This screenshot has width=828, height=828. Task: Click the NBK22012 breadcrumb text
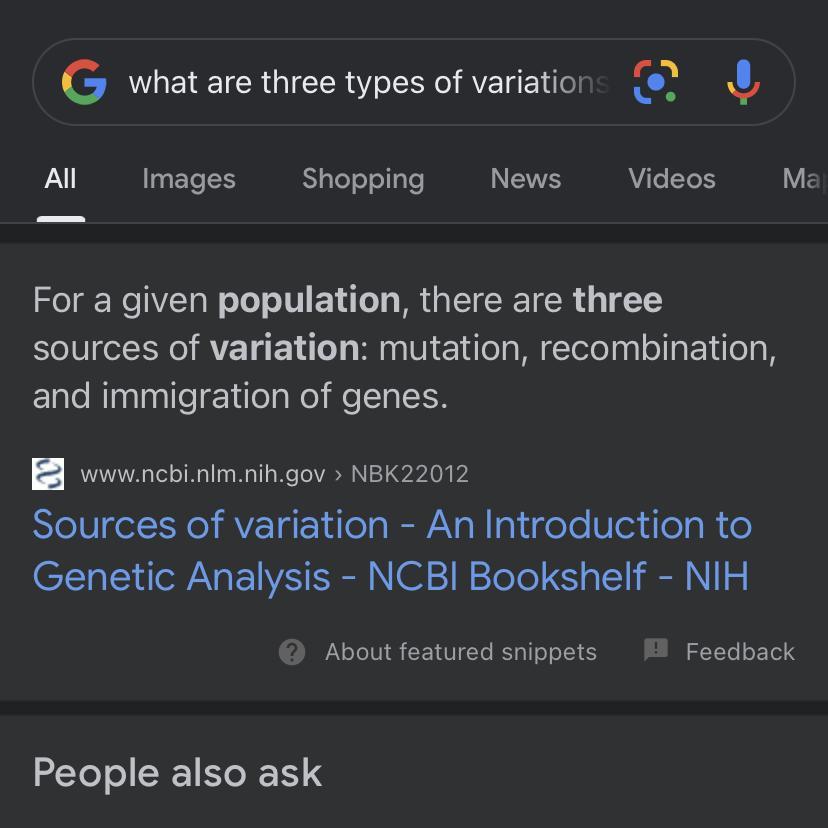coord(410,474)
